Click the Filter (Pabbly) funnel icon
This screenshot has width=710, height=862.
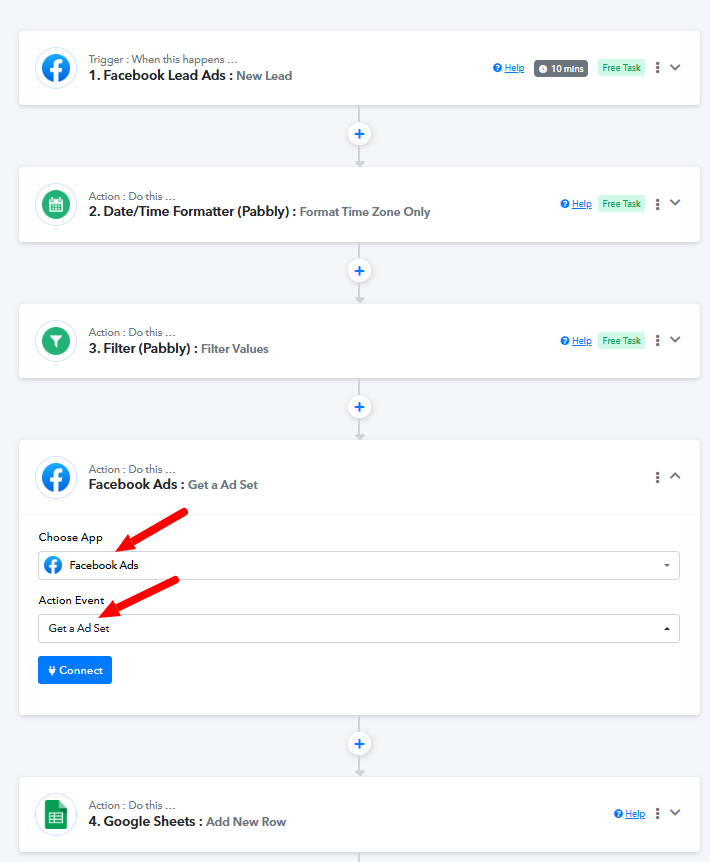(x=56, y=341)
